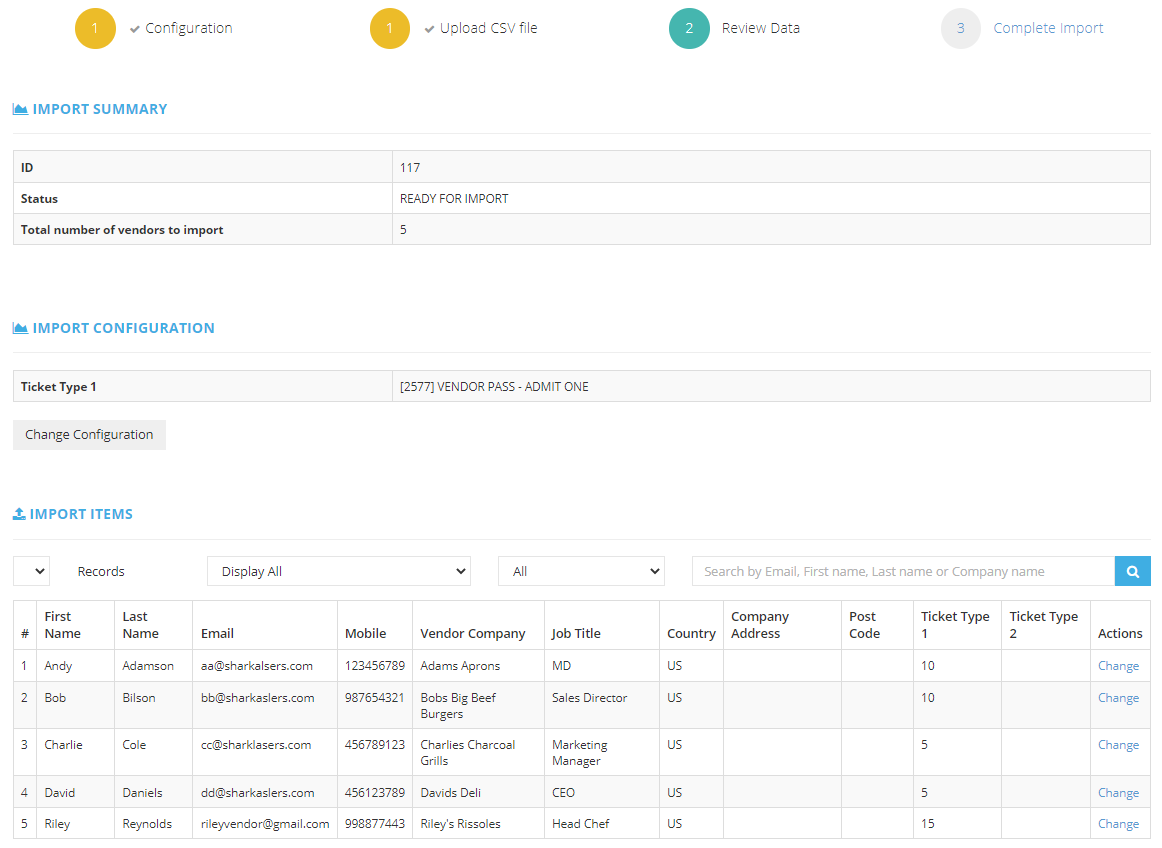Screen dimensions: 1162x848
Task: Click the Import Summary chart icon
Action: tap(20, 109)
